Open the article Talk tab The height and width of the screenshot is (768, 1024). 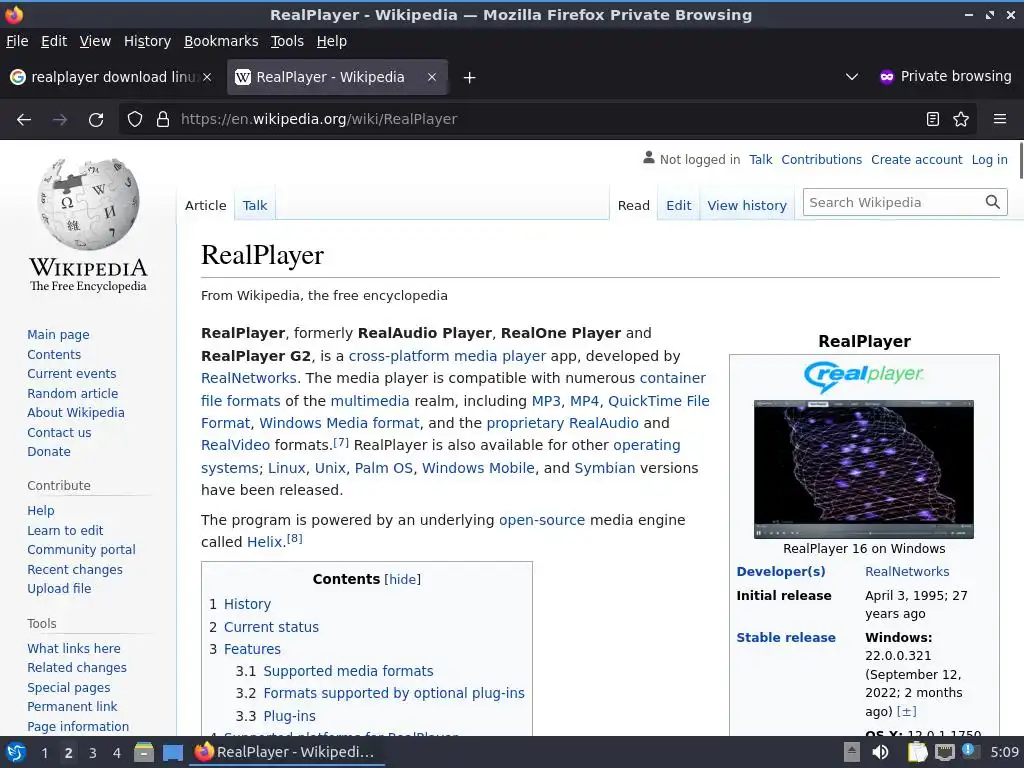[x=255, y=206]
